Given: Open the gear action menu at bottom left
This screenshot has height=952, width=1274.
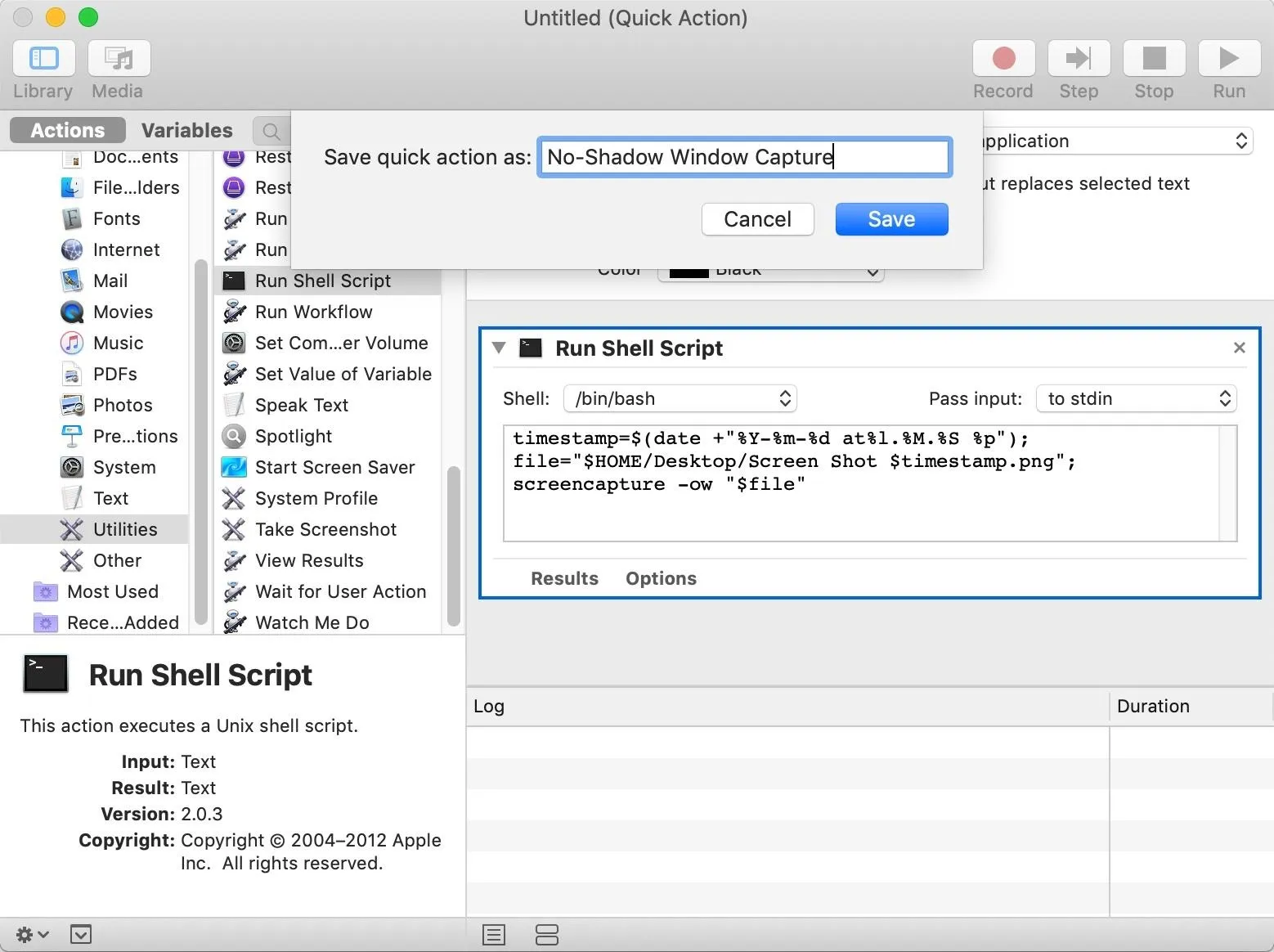Looking at the screenshot, I should point(32,934).
